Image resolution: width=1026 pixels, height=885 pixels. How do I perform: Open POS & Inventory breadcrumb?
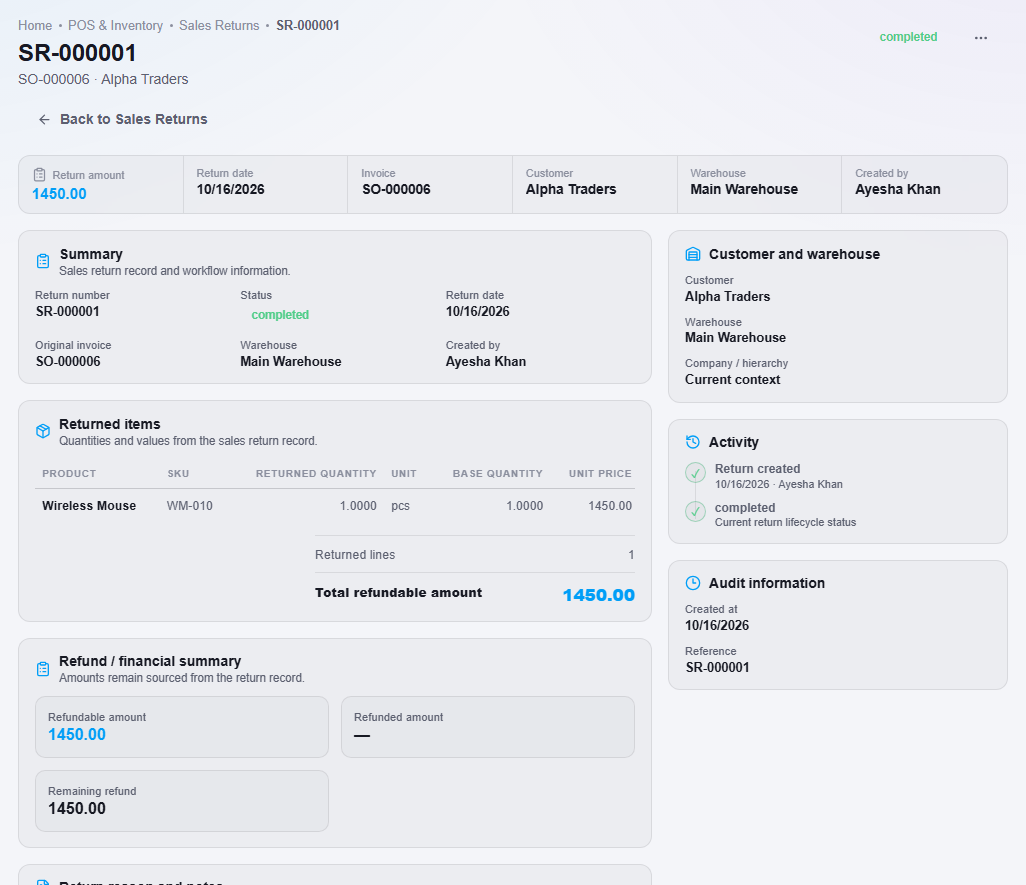(115, 26)
